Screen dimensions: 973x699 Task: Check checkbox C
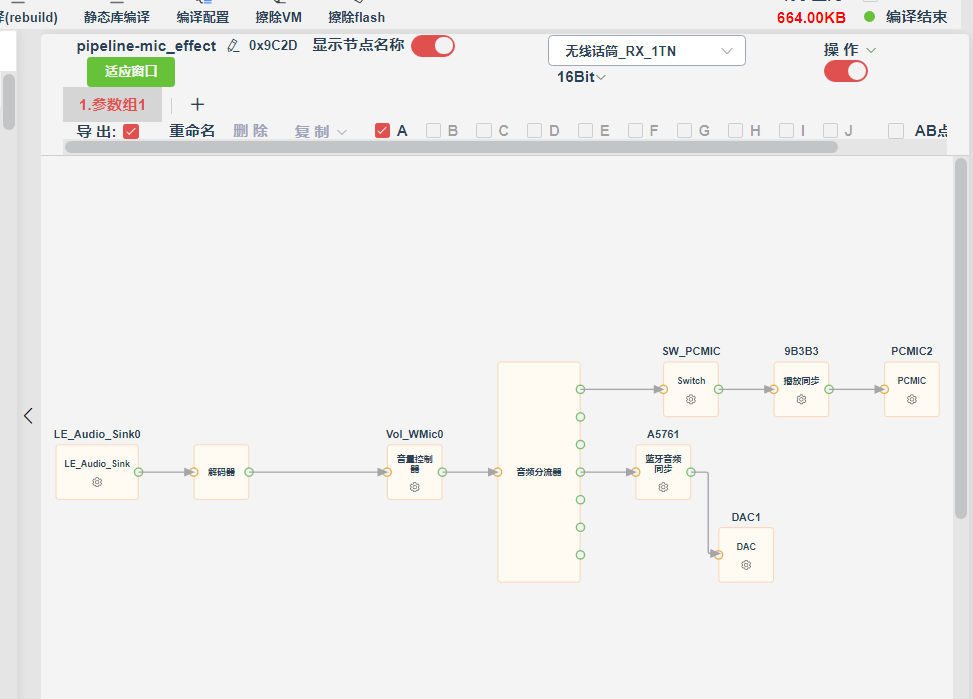click(x=484, y=130)
